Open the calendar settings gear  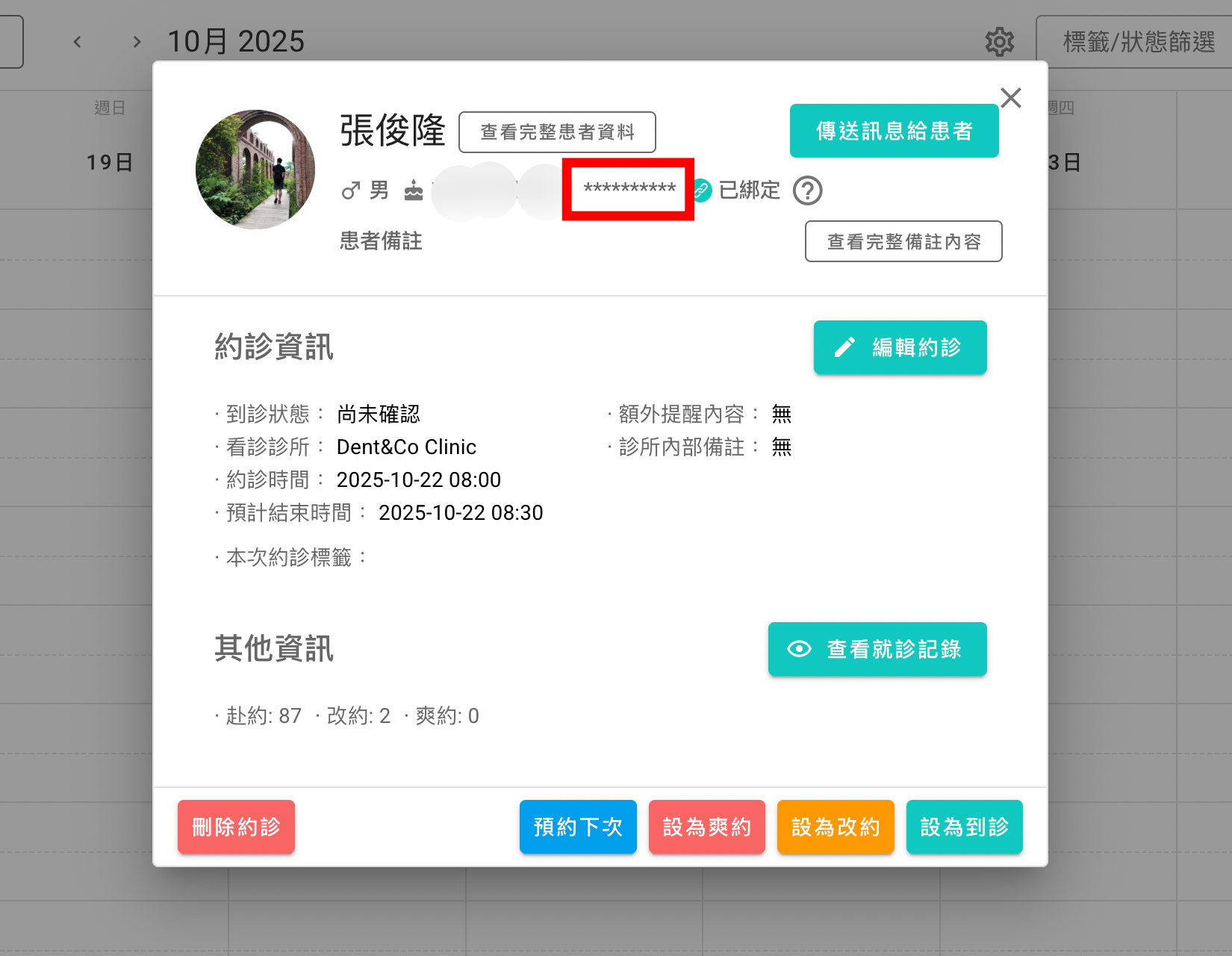(x=1000, y=42)
